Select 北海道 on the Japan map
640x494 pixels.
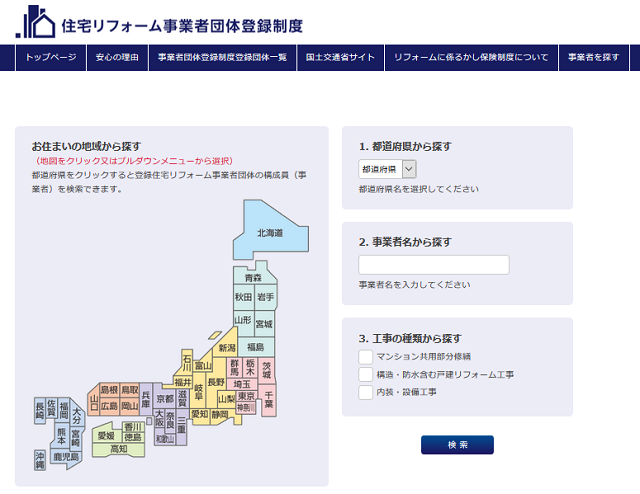269,231
